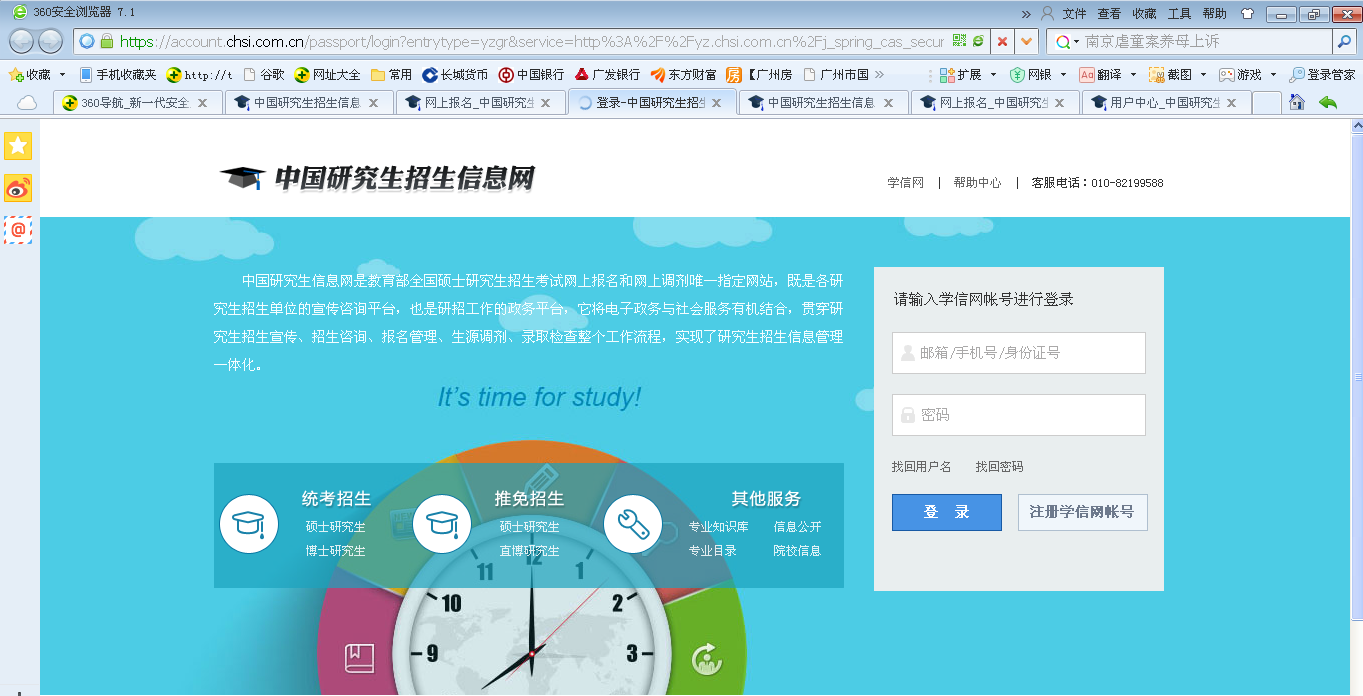The image size is (1363, 696).
Task: Open the Weibo sidebar icon
Action: point(18,188)
